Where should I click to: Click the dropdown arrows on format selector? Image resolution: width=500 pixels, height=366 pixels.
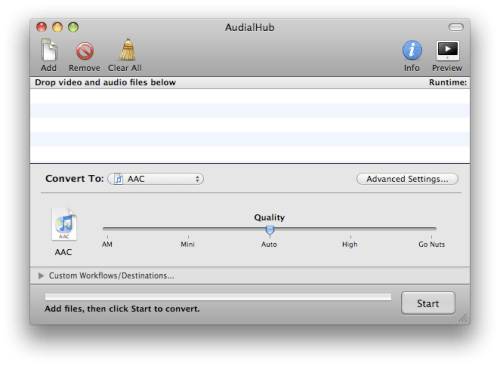197,179
